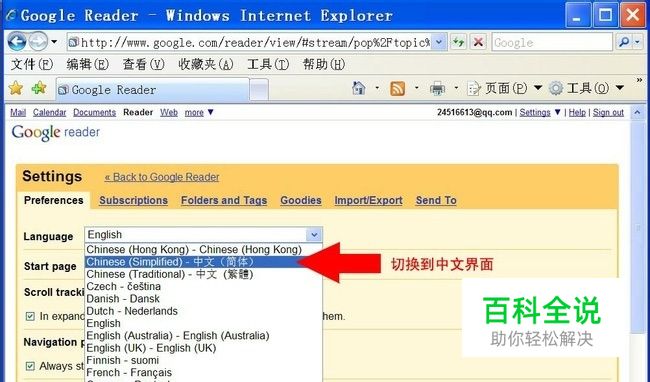Choose Czech - čeština language option
Viewport: 650px width, 382px height.
coord(204,287)
